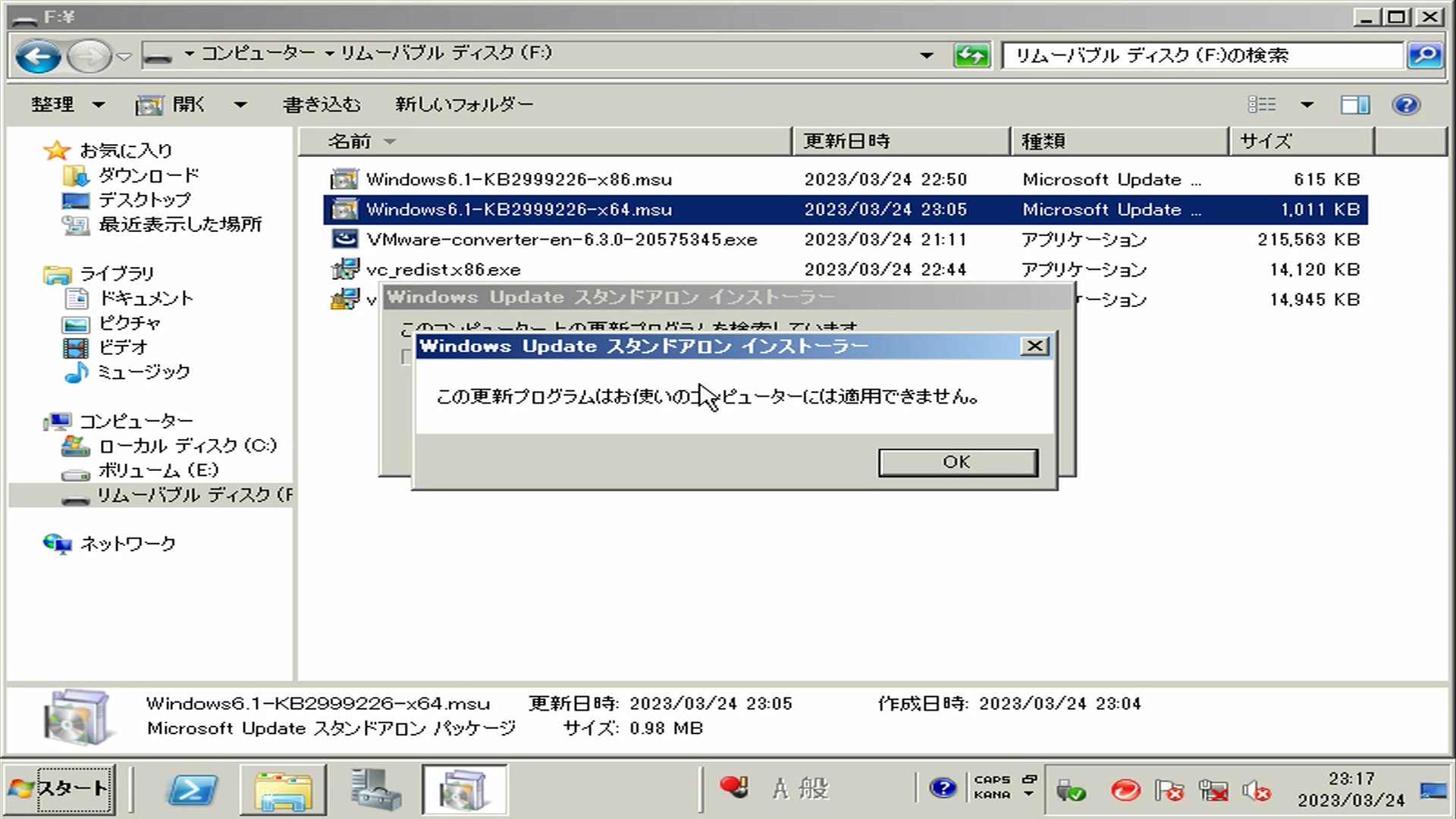Go back using the blue back arrow
This screenshot has width=1456, height=819.
(37, 56)
